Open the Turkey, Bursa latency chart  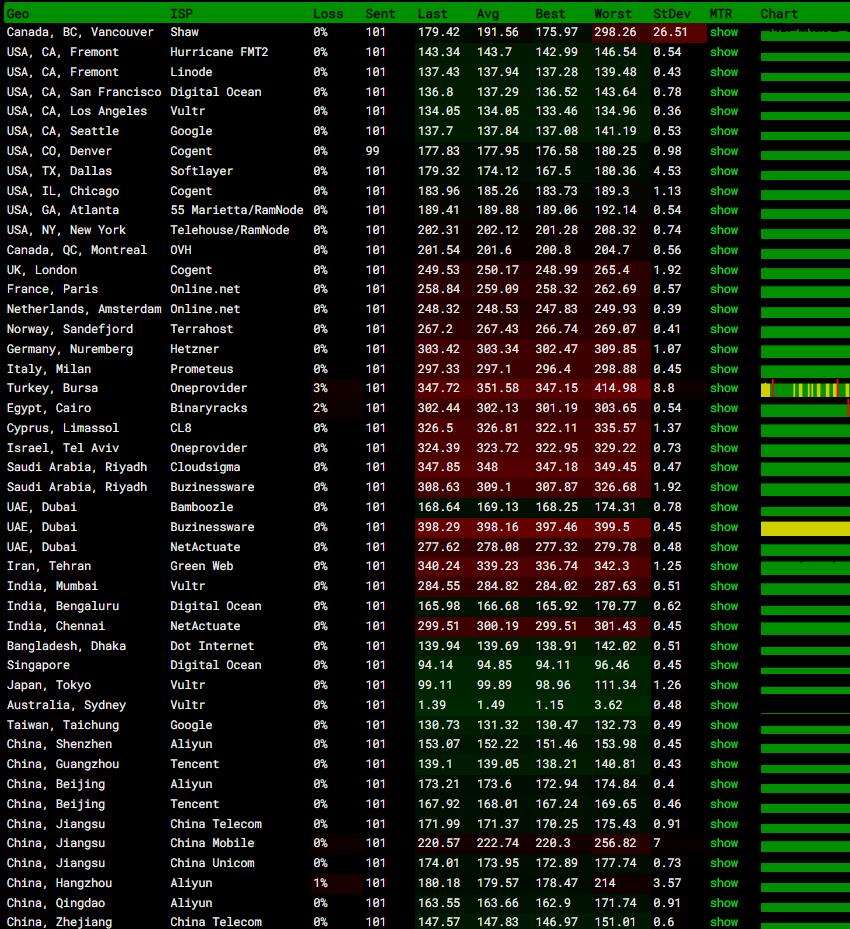tap(805, 389)
